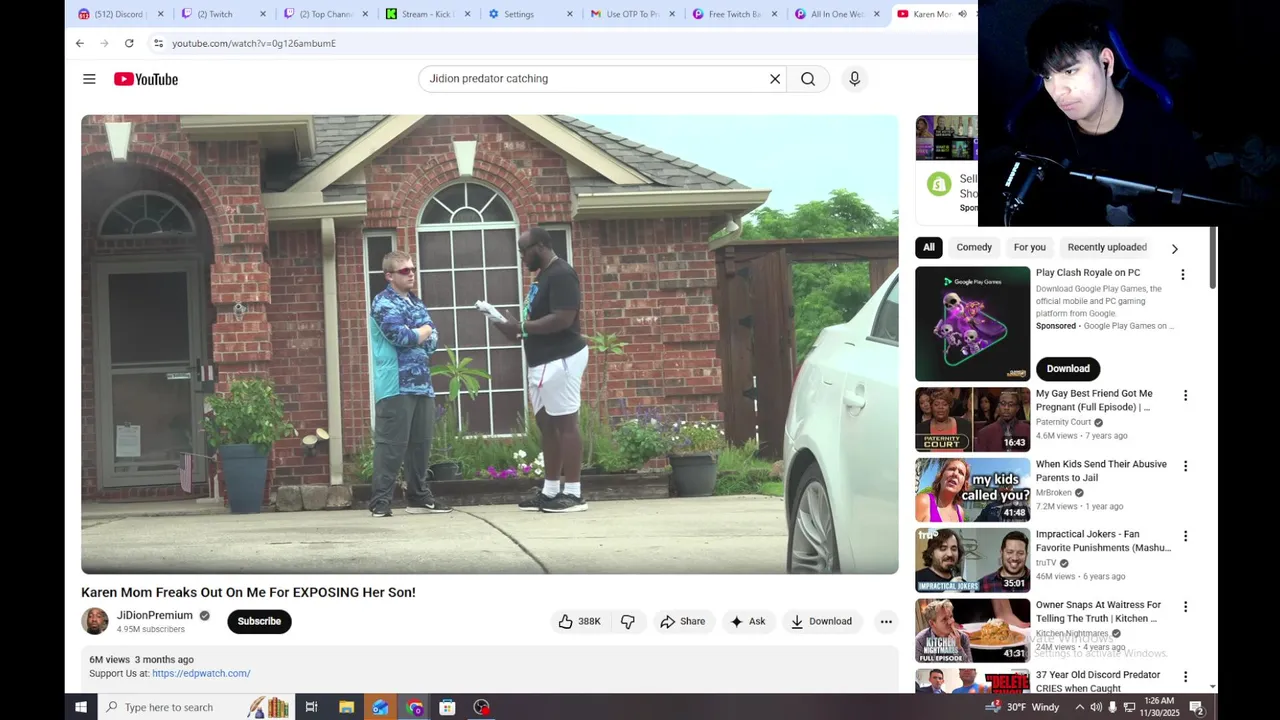
Task: Open options for MrBroken video
Action: tap(1185, 466)
